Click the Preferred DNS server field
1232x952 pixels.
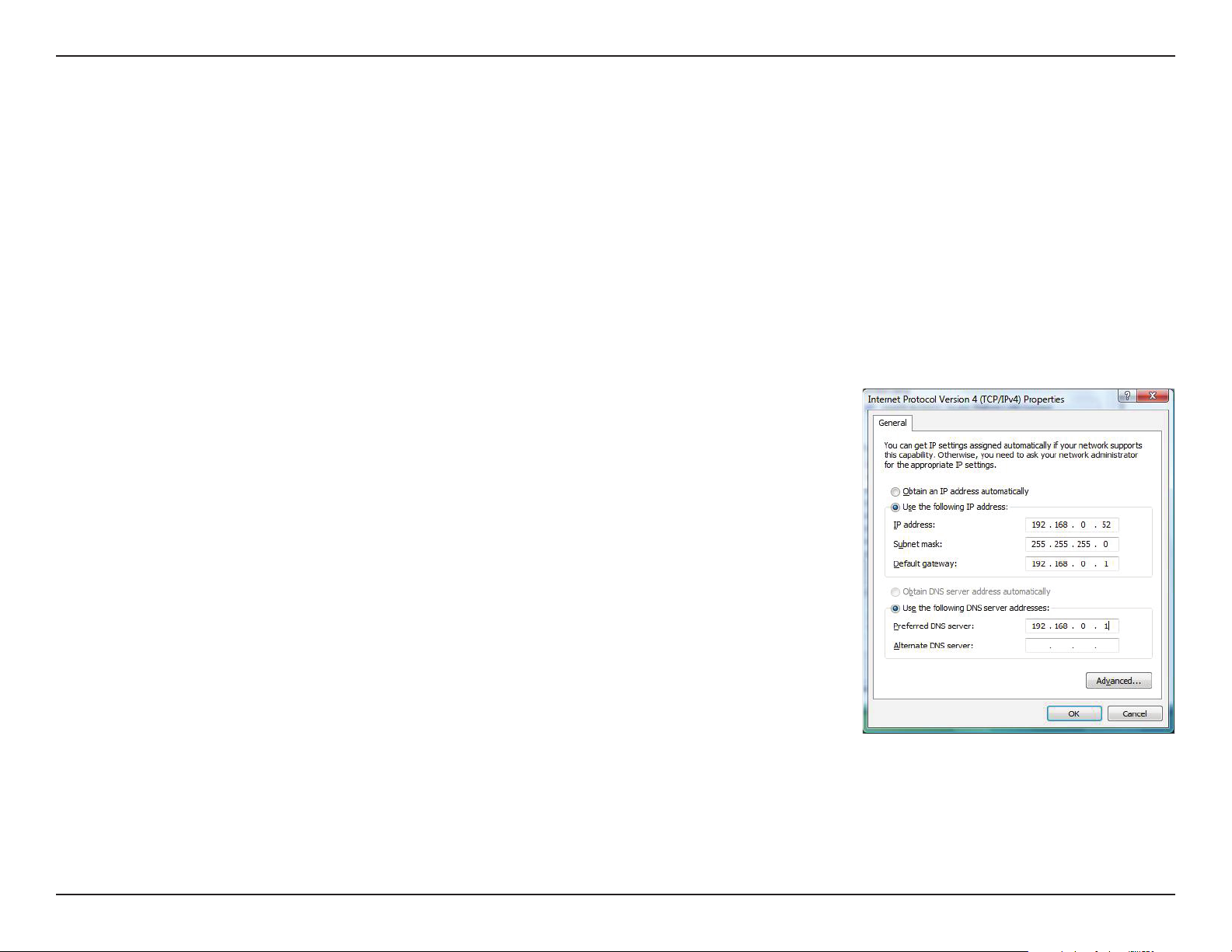1072,626
